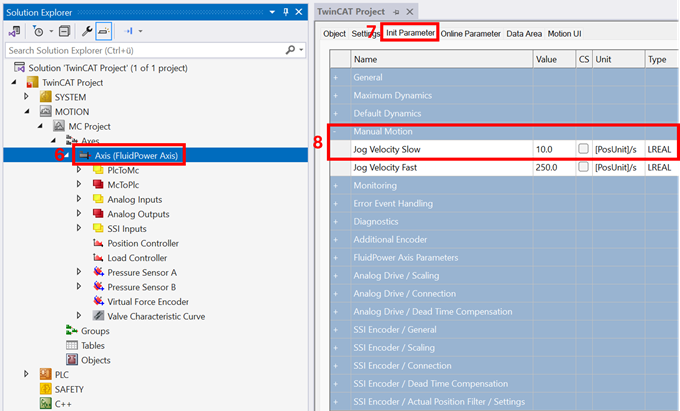Screen dimensions: 680x411
Task: Click the red McToPlc icon
Action: click(x=98, y=185)
